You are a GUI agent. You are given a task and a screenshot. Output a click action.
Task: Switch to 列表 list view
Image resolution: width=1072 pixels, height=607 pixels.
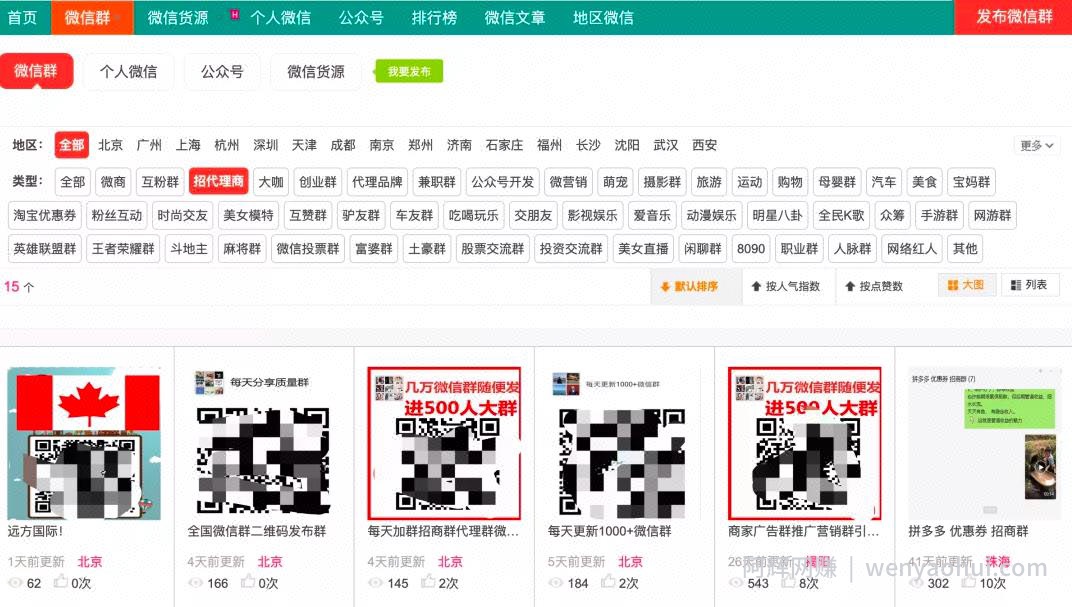(1030, 285)
